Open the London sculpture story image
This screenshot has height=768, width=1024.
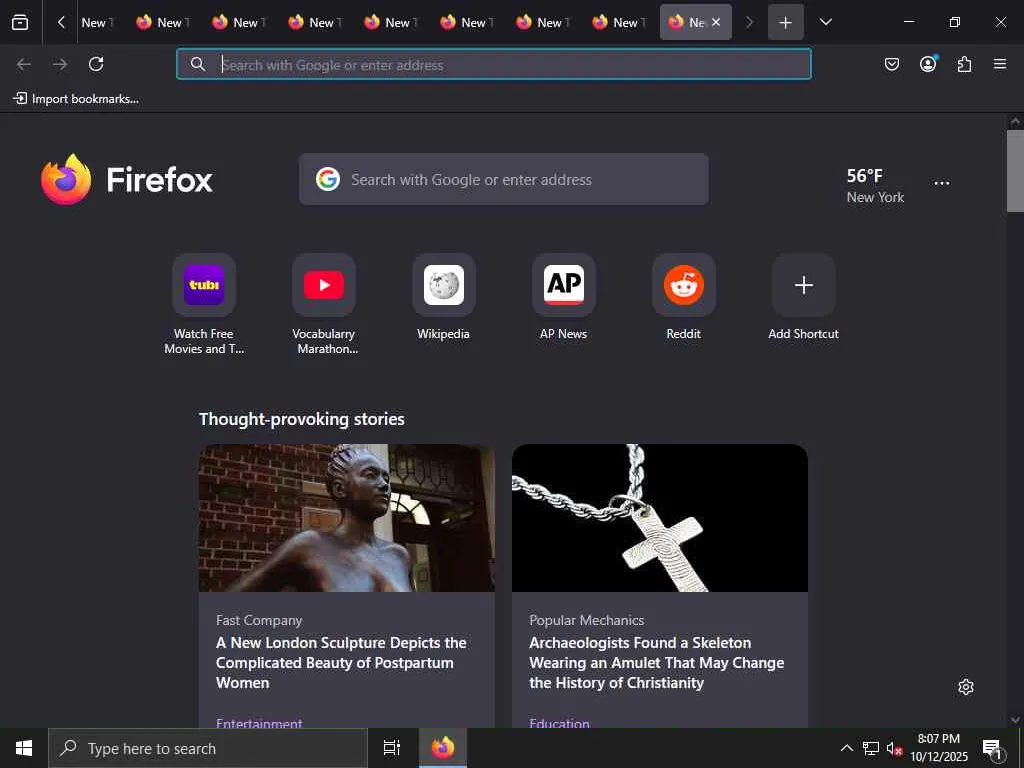coord(347,518)
